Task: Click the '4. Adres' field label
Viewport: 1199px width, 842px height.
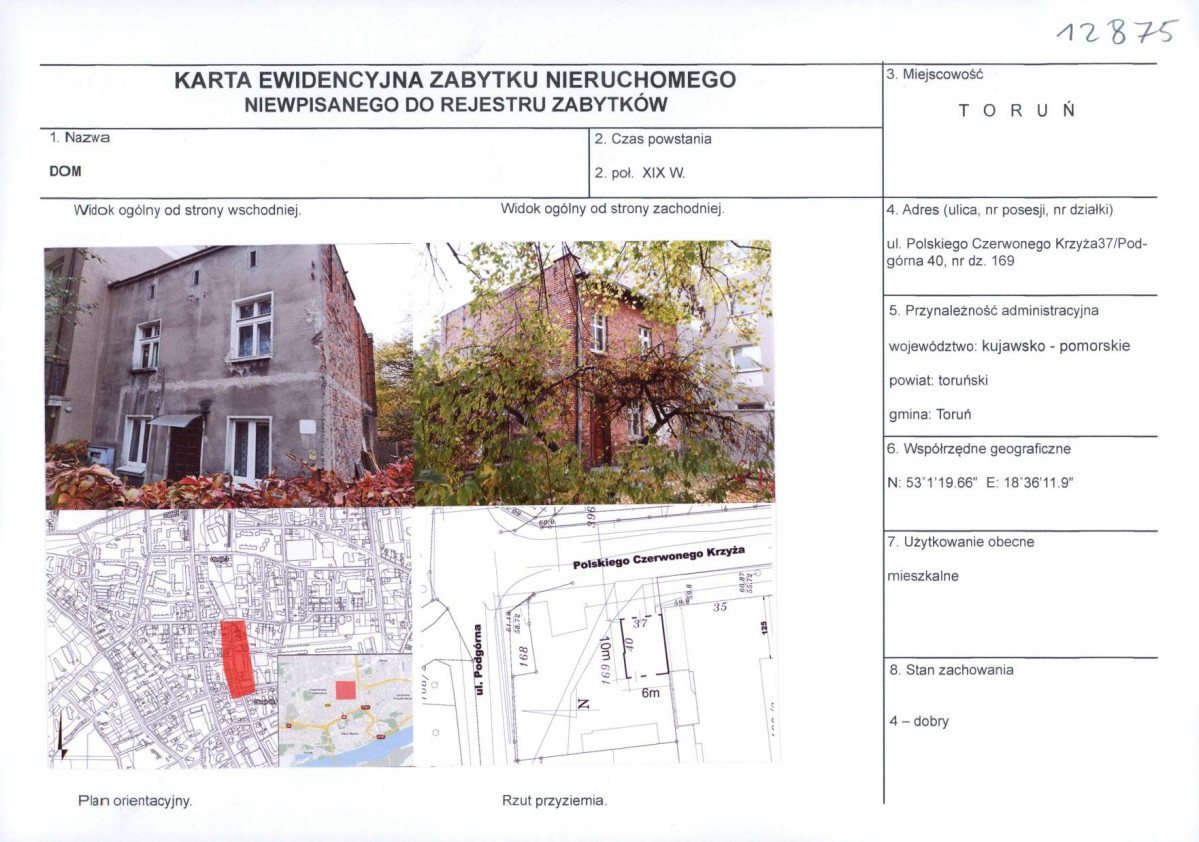Action: tap(999, 210)
